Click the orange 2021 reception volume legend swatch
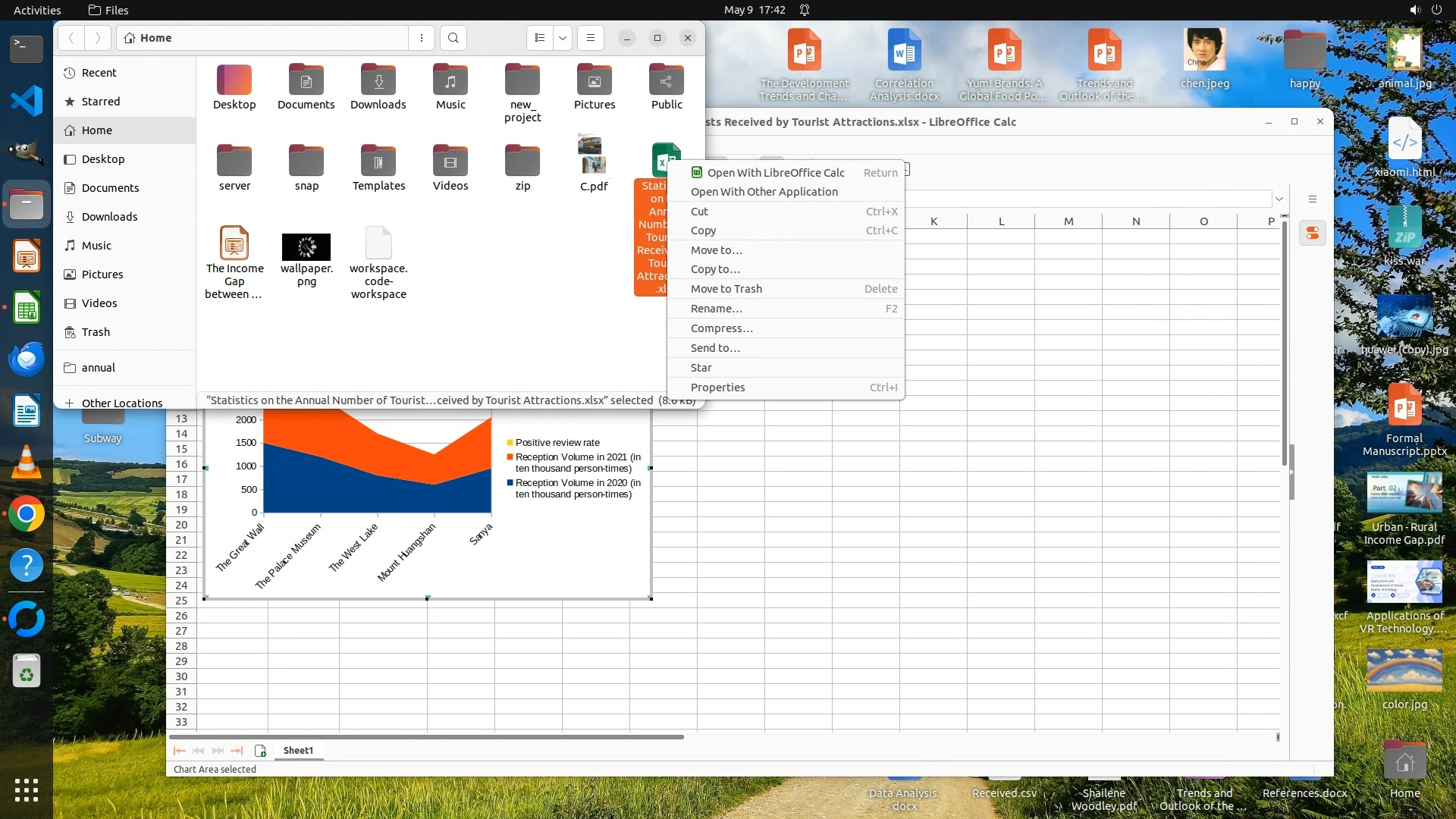 pyautogui.click(x=510, y=457)
